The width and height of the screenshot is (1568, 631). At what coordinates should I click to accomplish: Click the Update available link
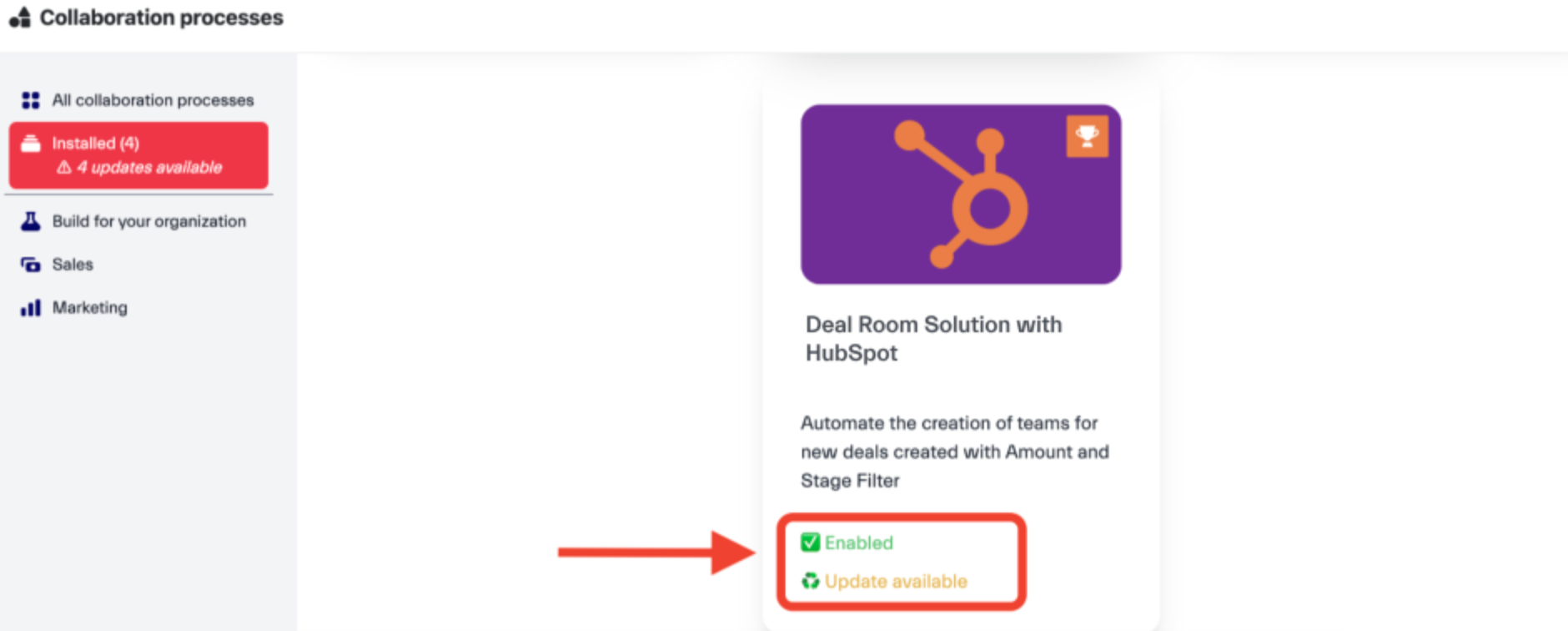[896, 581]
